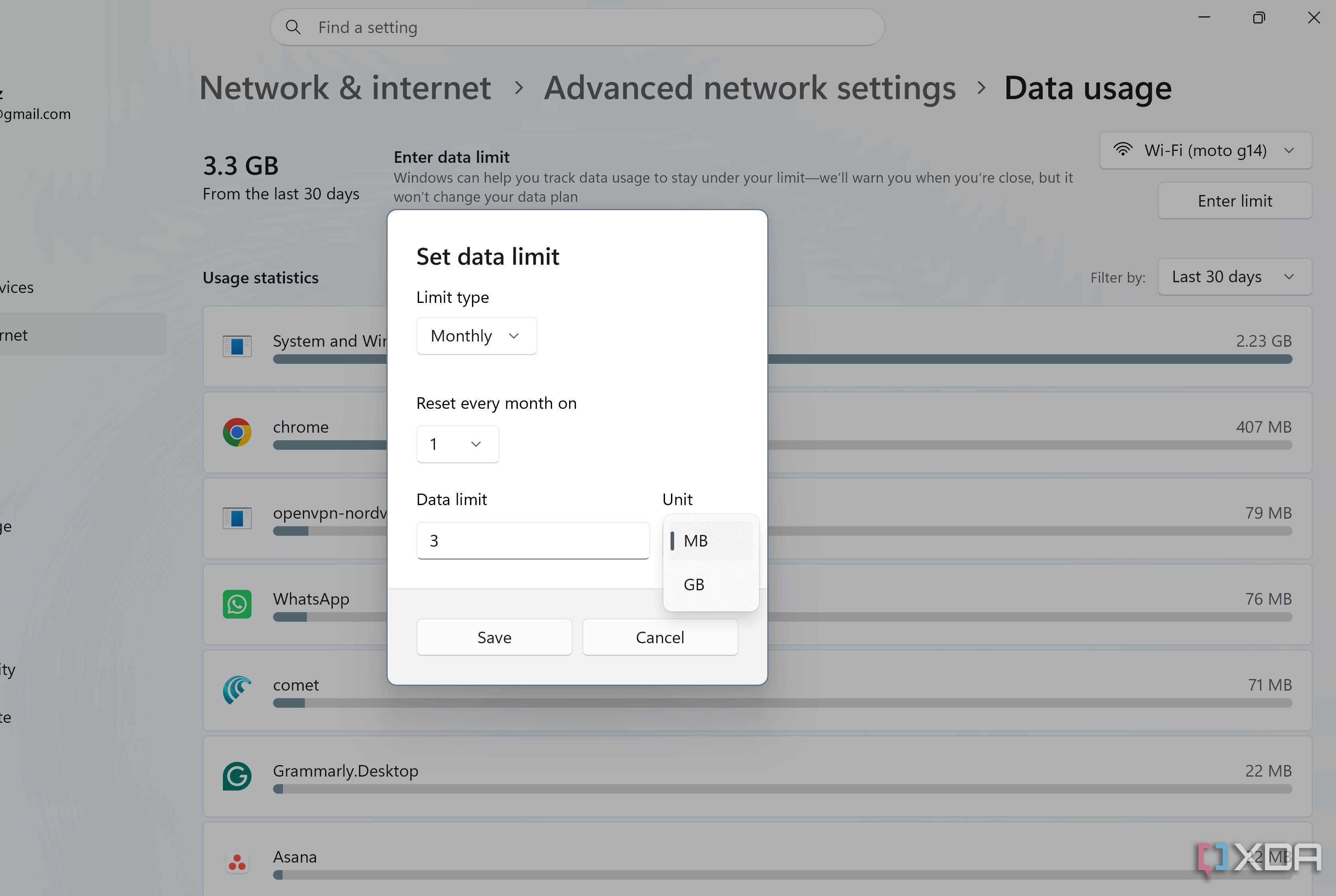Click Save in Set data limit dialog
The width and height of the screenshot is (1336, 896).
coord(494,637)
